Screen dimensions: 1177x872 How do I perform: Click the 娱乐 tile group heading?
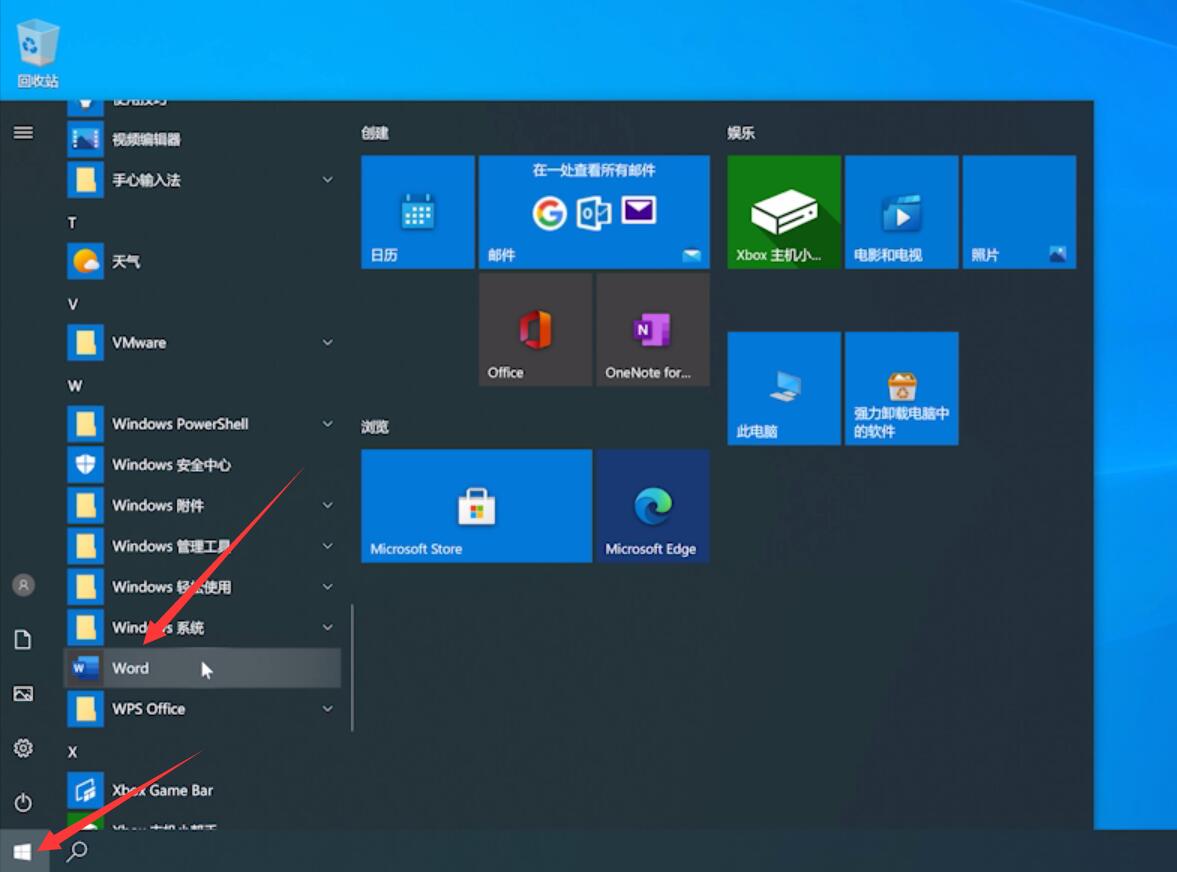click(x=741, y=133)
